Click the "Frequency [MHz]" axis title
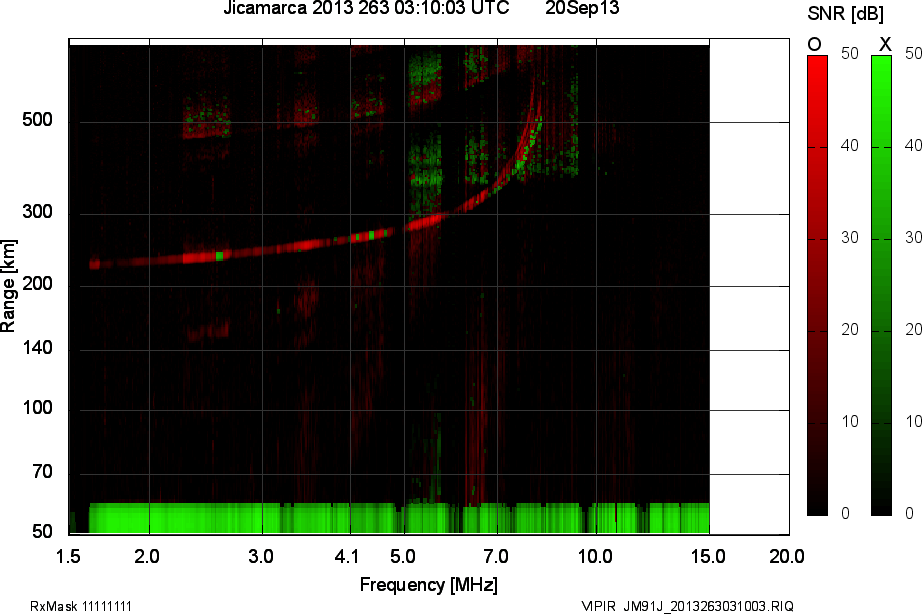Screen dimensions: 922x614 [x=429, y=585]
